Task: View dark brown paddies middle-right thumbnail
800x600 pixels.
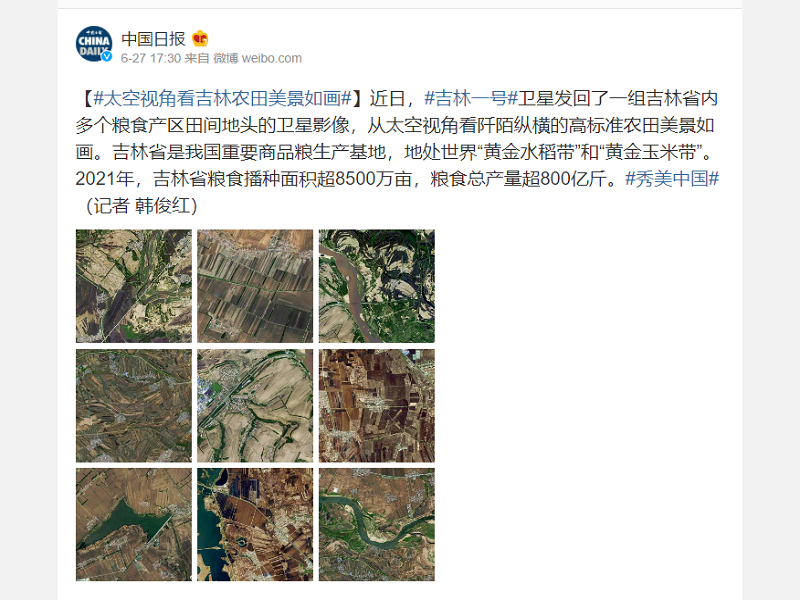Action: pos(377,406)
